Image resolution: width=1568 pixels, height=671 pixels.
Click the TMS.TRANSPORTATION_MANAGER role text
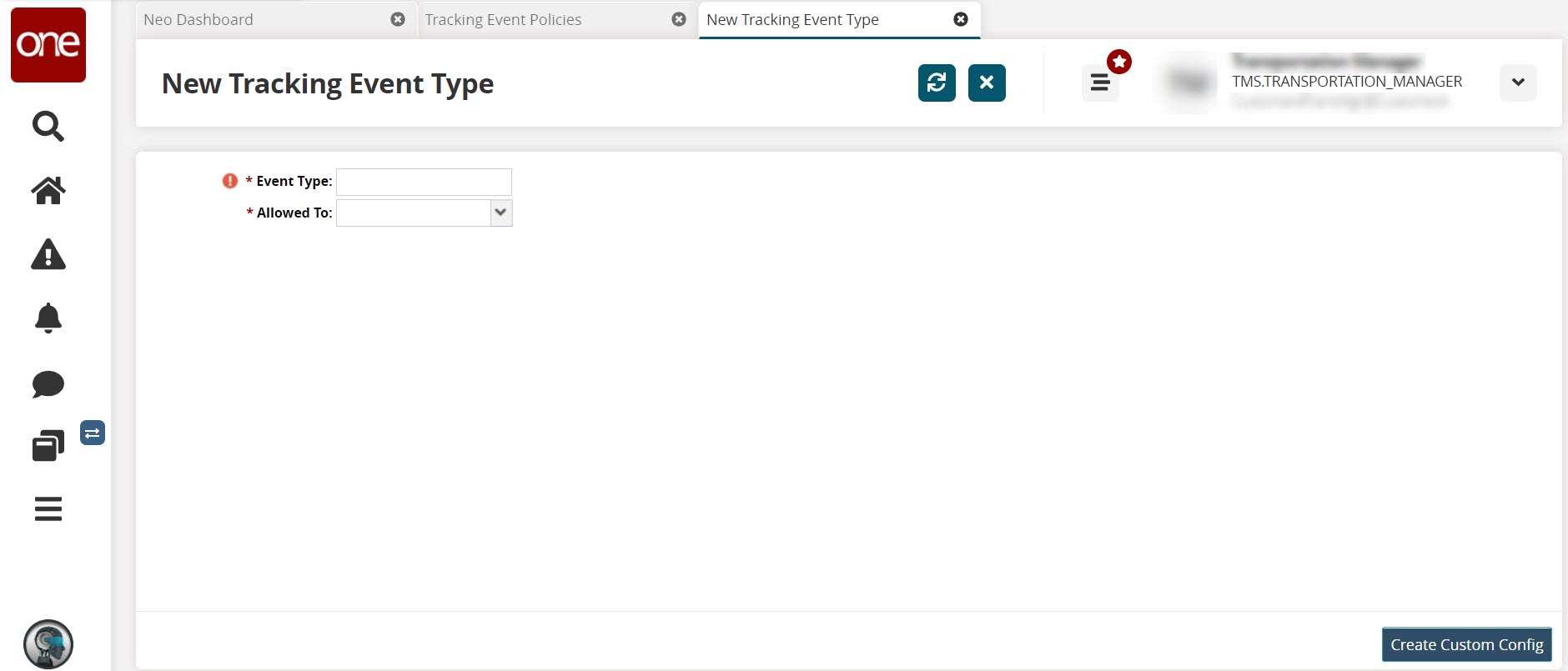pyautogui.click(x=1347, y=82)
